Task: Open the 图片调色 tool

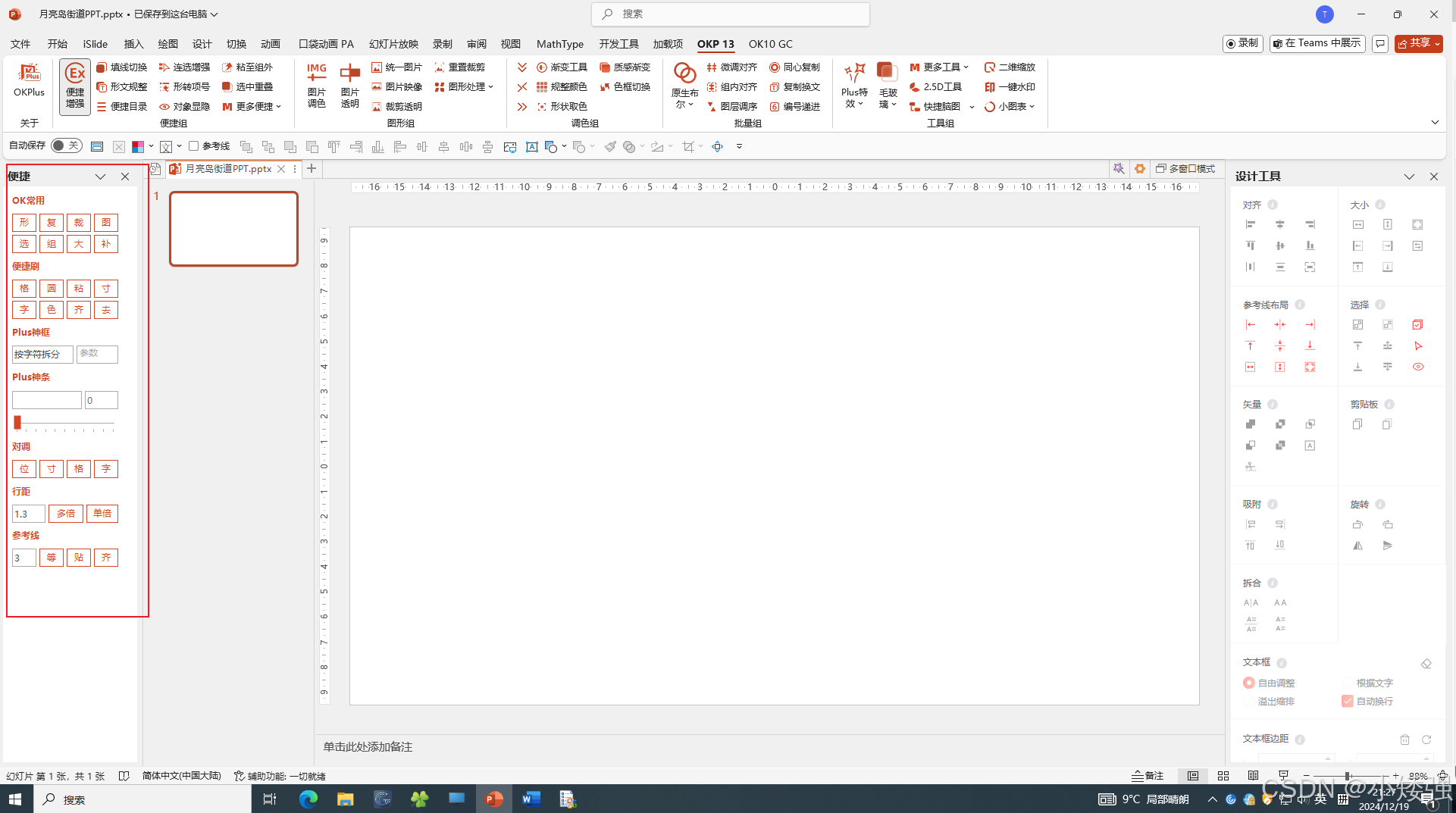Action: coord(316,86)
